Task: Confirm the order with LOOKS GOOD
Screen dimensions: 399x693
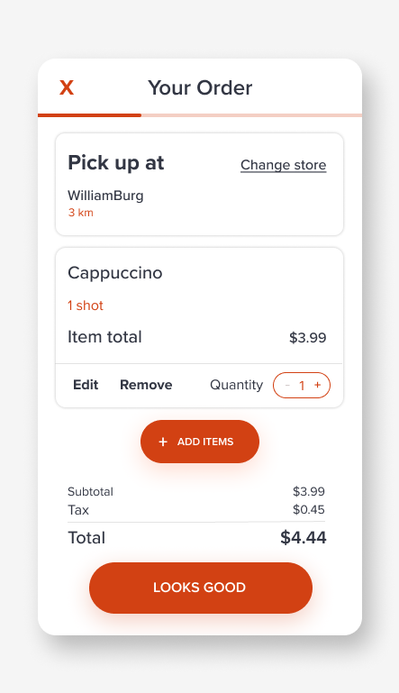Action: (x=201, y=588)
